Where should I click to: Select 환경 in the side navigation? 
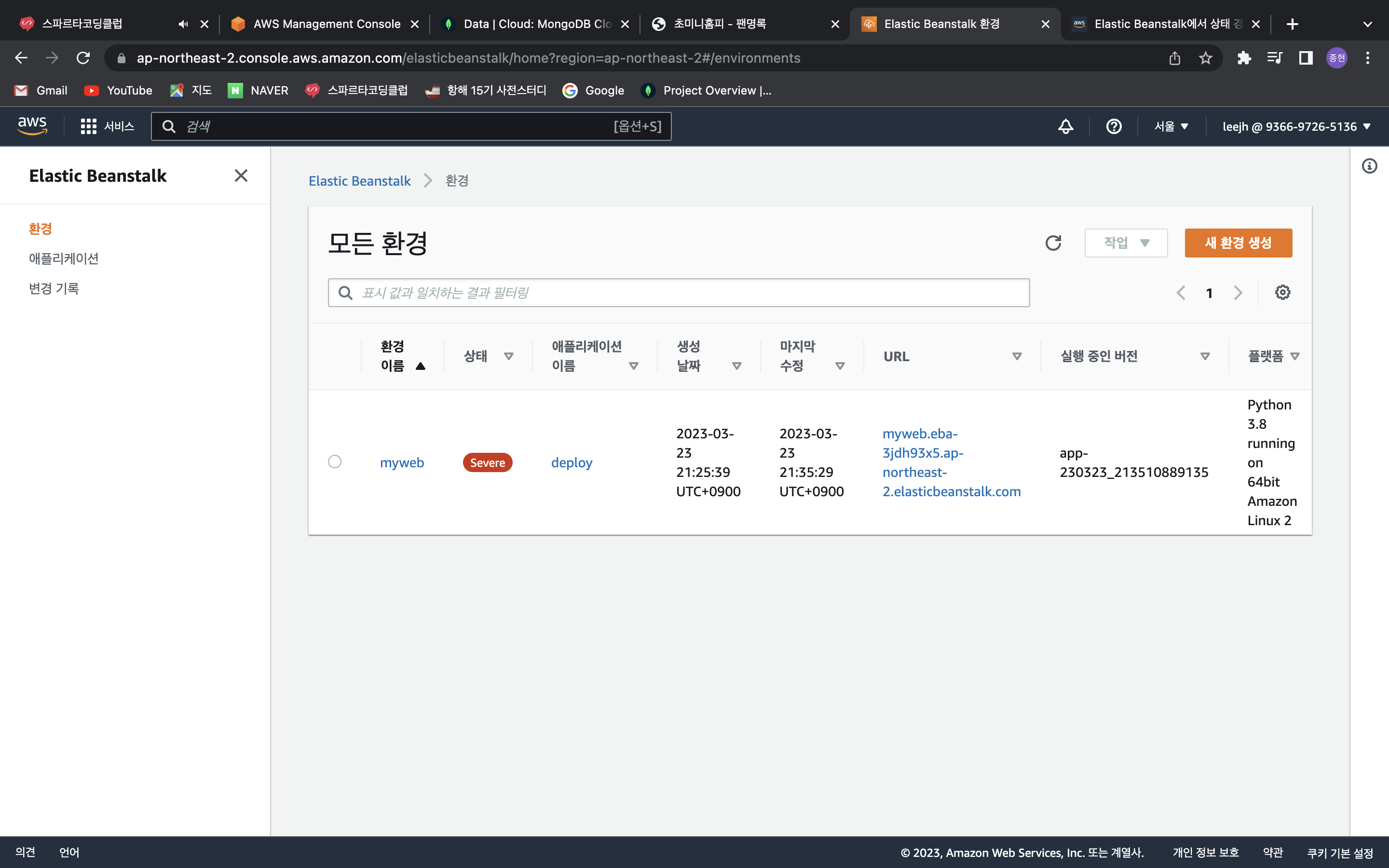(x=40, y=229)
